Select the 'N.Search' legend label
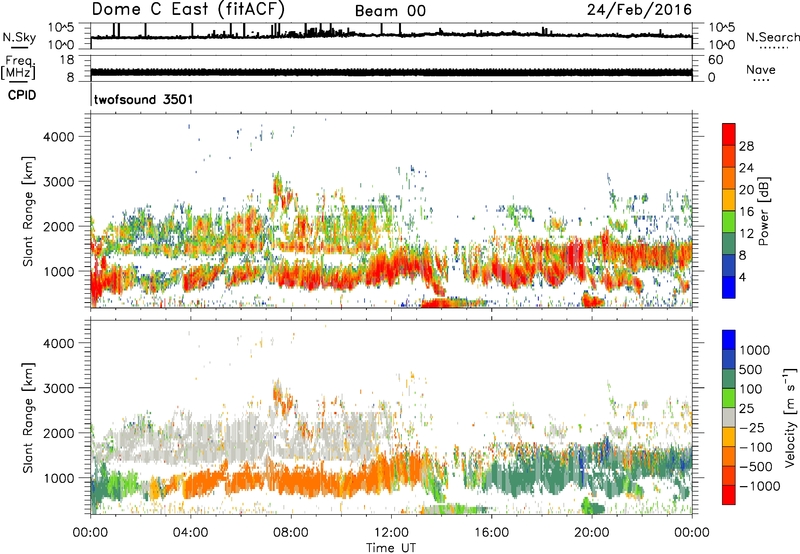 tap(772, 37)
